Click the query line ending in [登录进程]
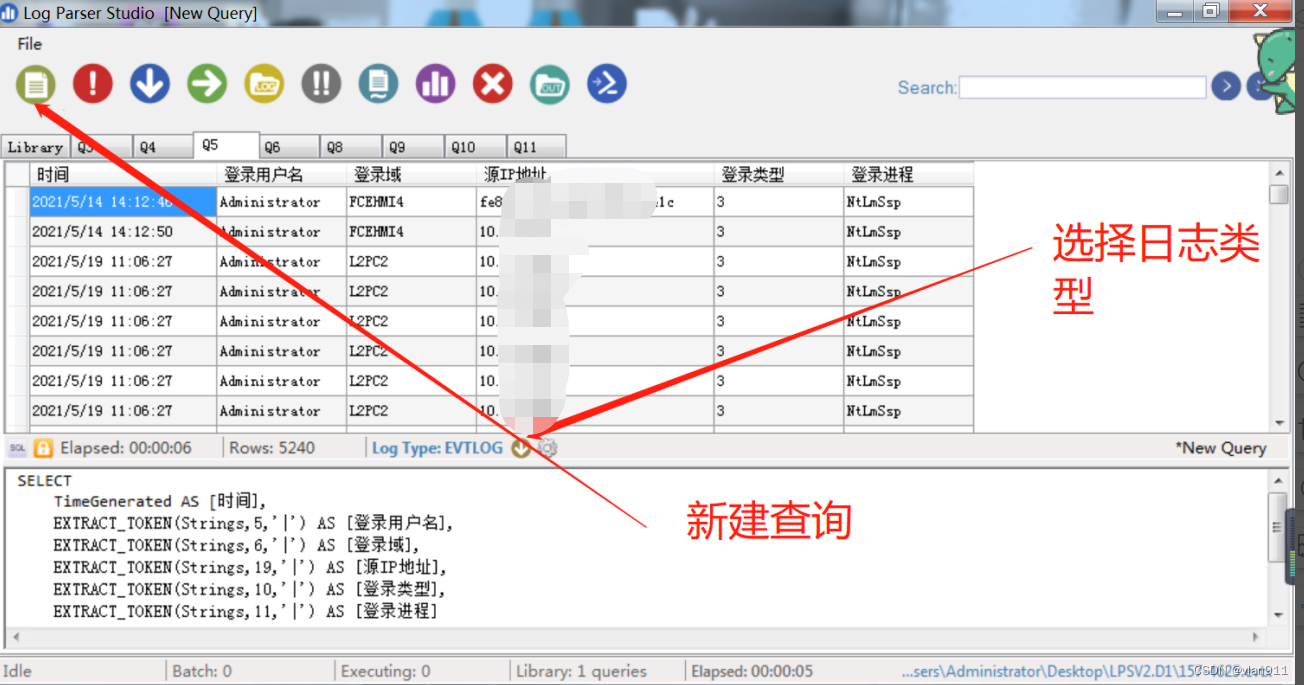This screenshot has height=685, width=1304. click(245, 612)
